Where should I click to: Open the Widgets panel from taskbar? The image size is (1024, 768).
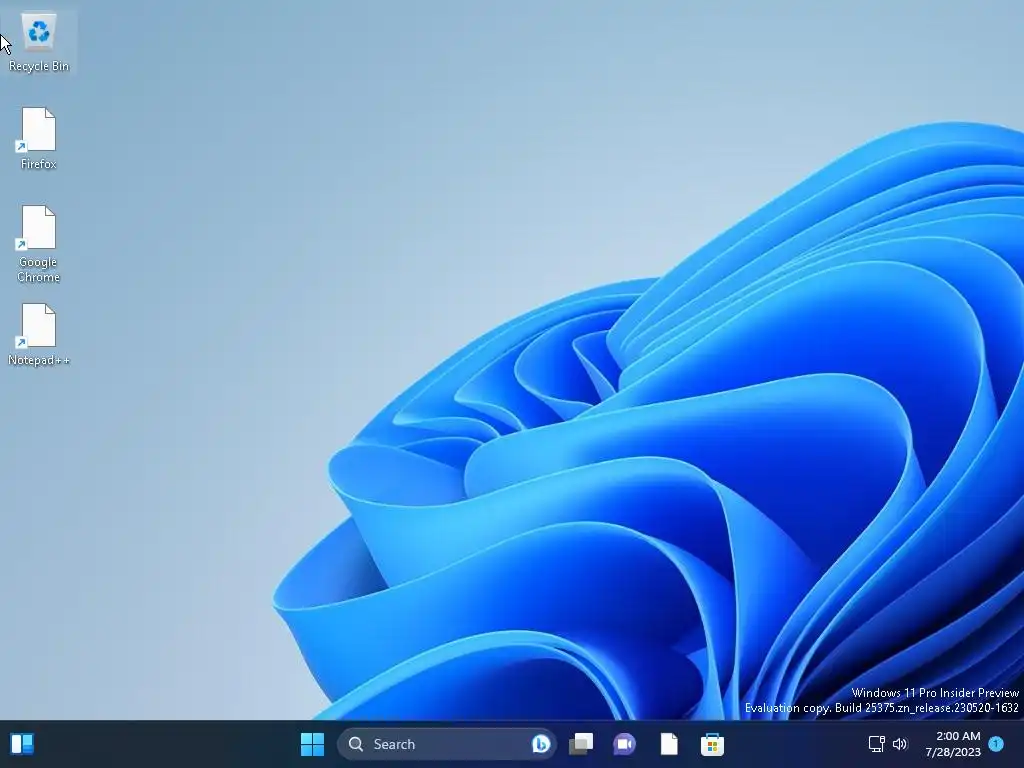click(22, 744)
